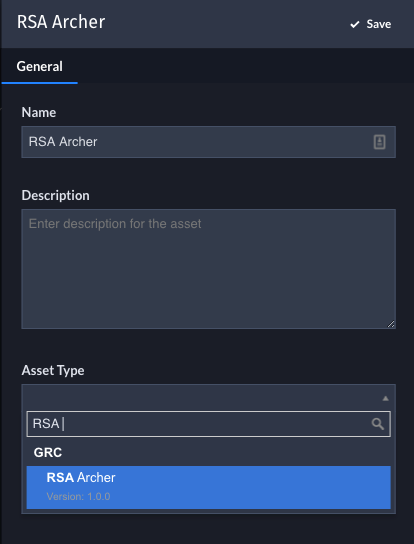
Task: Click the Description box resize grip
Action: click(391, 324)
